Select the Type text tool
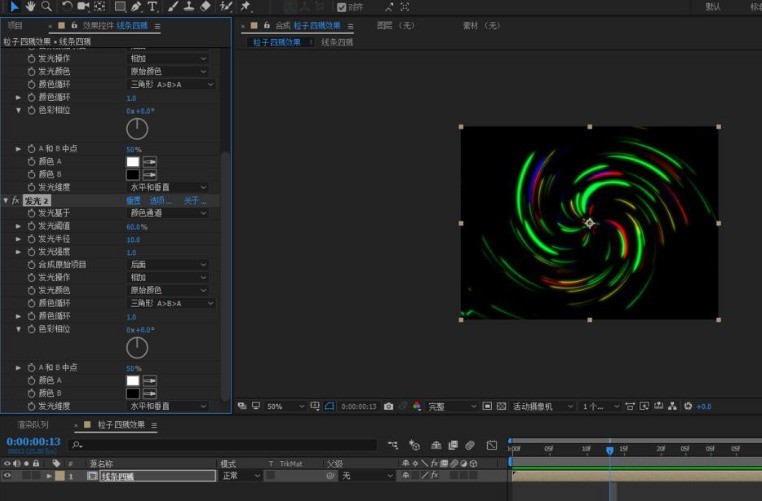762x501 pixels. pos(152,6)
